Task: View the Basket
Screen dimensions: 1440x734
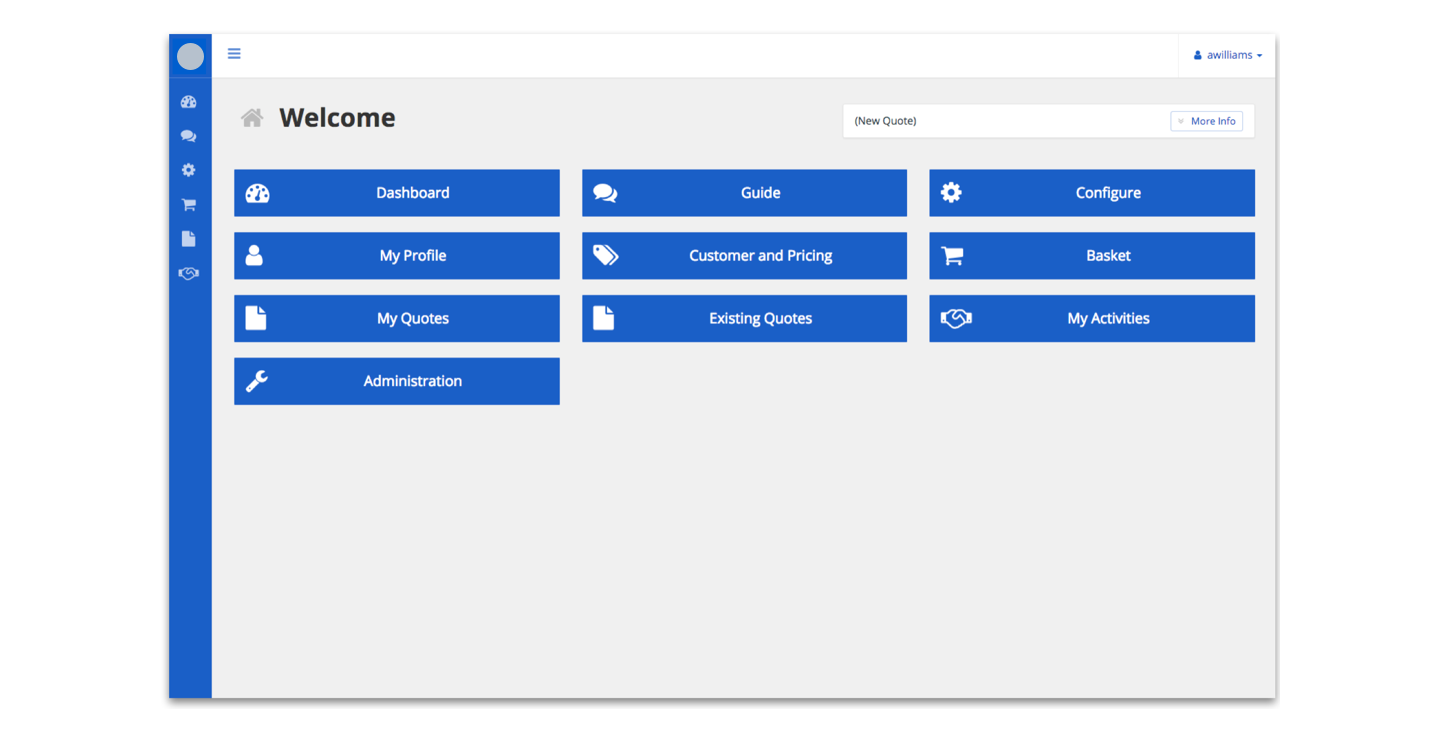Action: (x=1092, y=256)
